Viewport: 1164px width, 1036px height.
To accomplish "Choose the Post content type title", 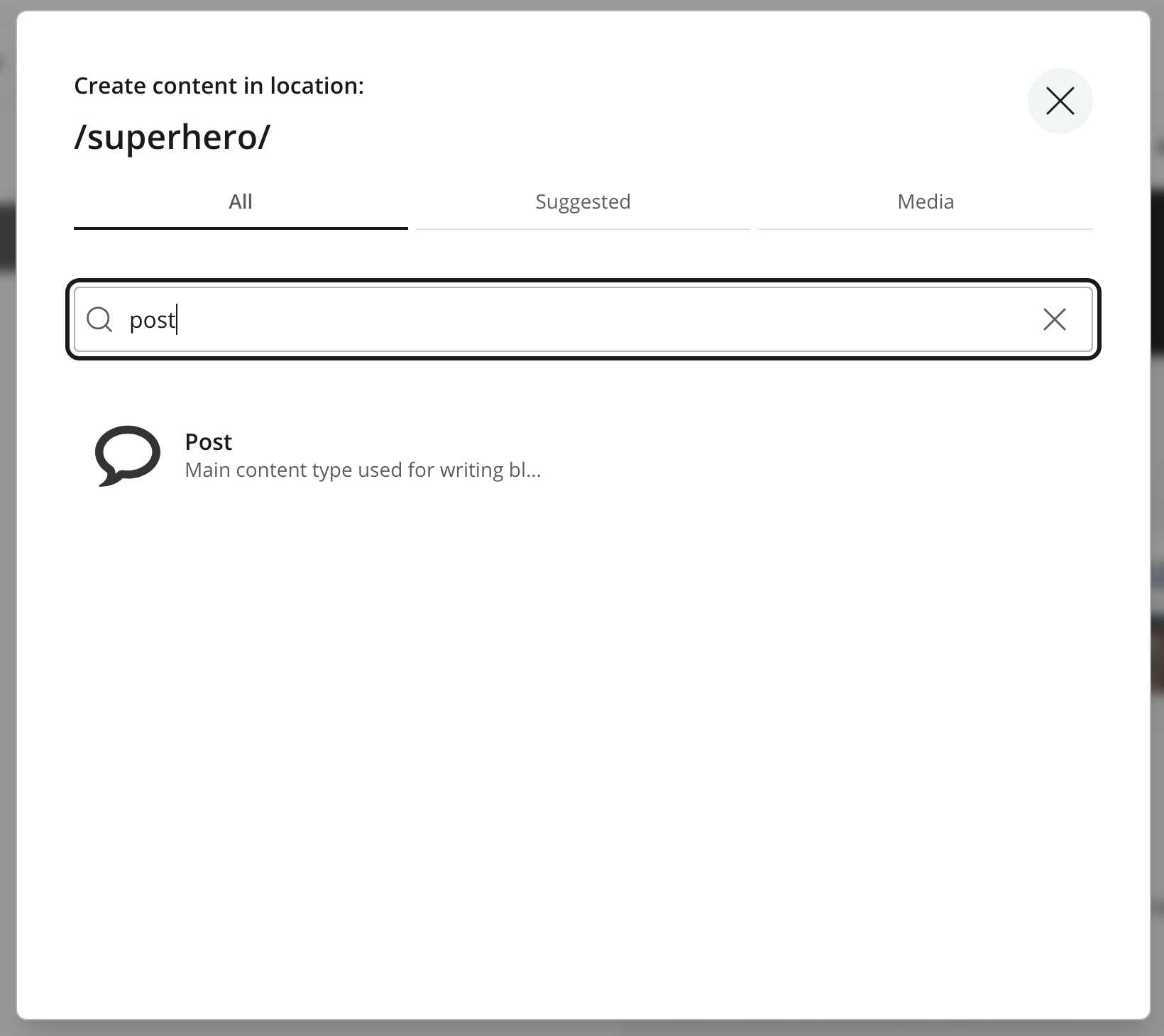I will 208,441.
